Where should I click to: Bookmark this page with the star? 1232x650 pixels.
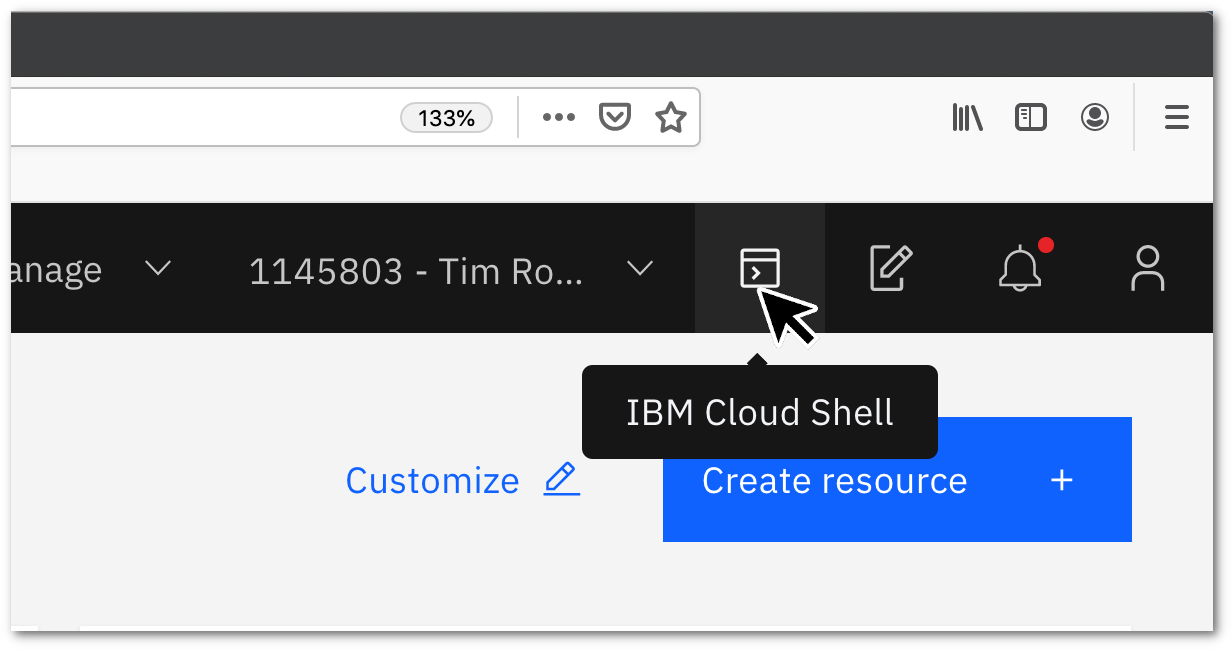[x=671, y=118]
